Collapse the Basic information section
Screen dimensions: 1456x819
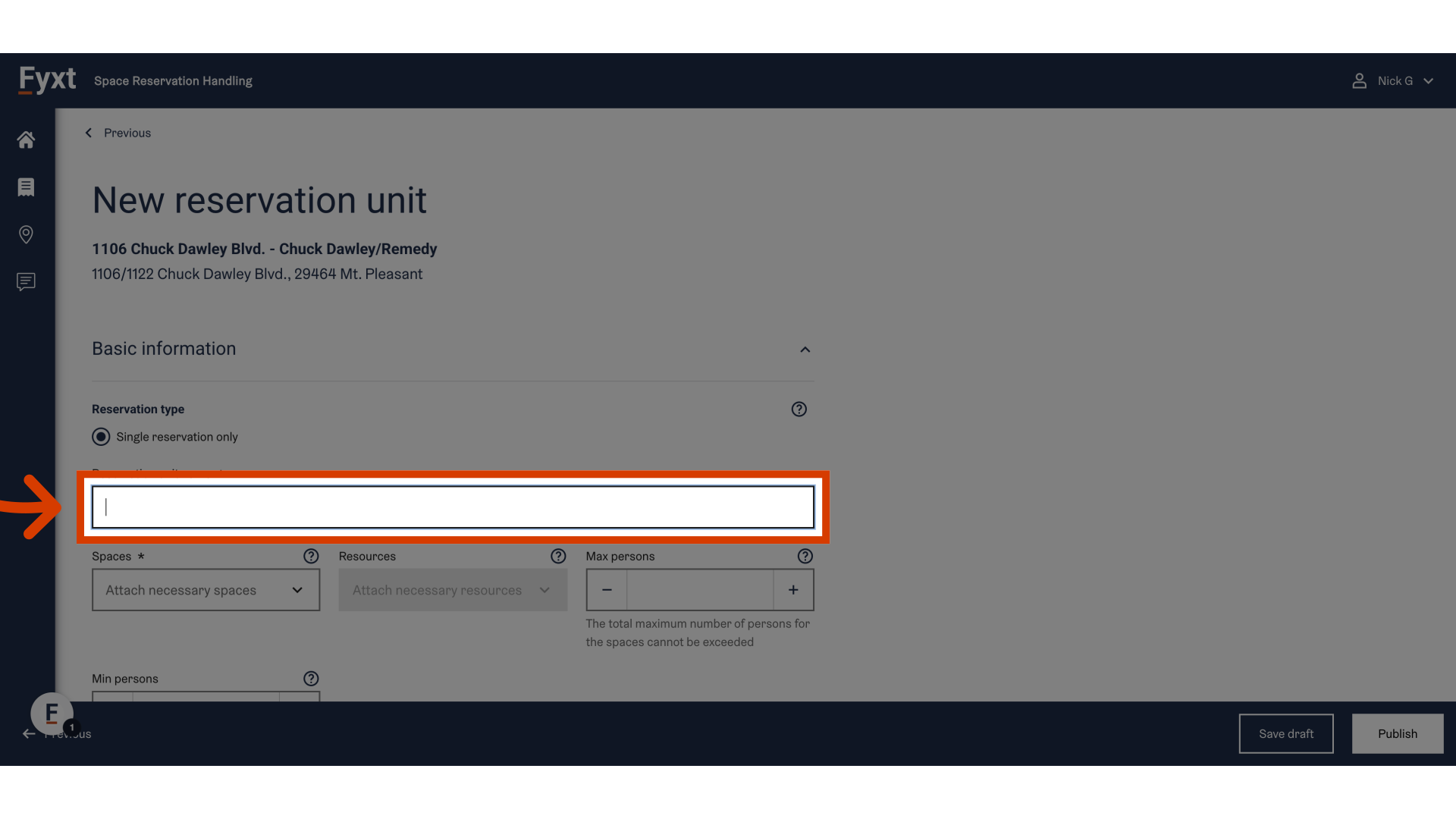(x=805, y=350)
